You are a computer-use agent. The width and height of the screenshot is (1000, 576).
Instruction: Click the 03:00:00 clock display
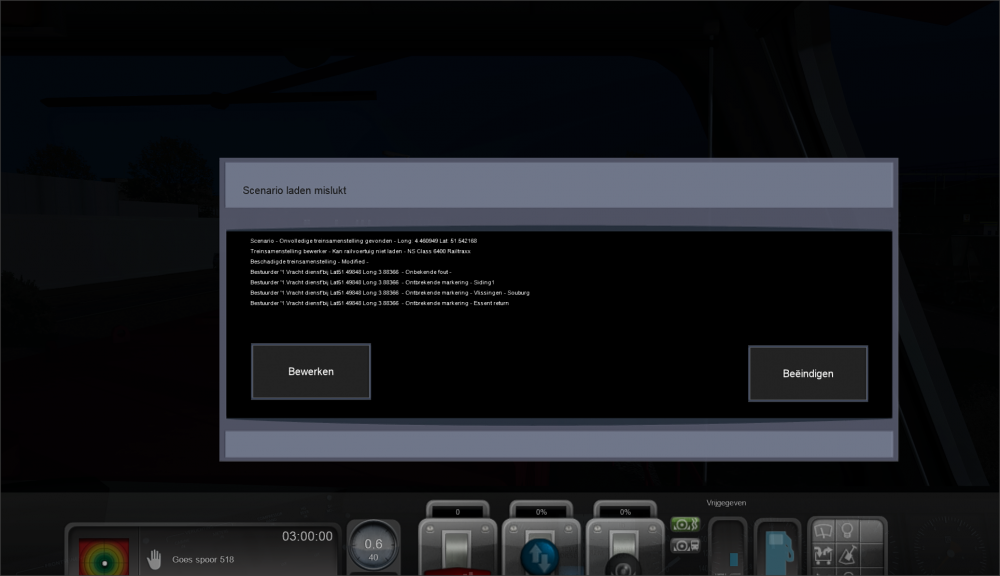pos(306,537)
